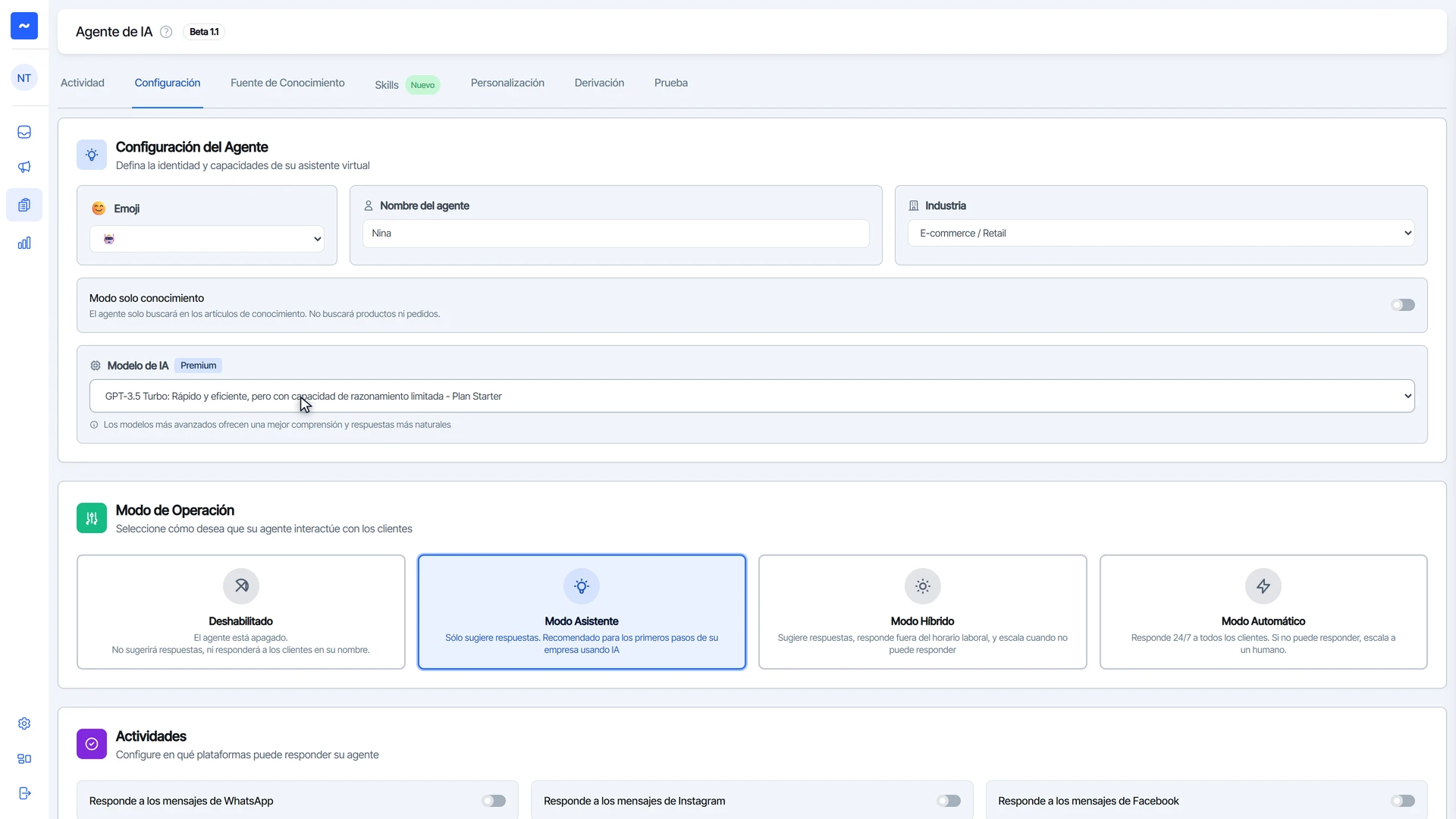Image resolution: width=1456 pixels, height=819 pixels.
Task: Open the bar chart analytics icon
Action: (x=24, y=243)
